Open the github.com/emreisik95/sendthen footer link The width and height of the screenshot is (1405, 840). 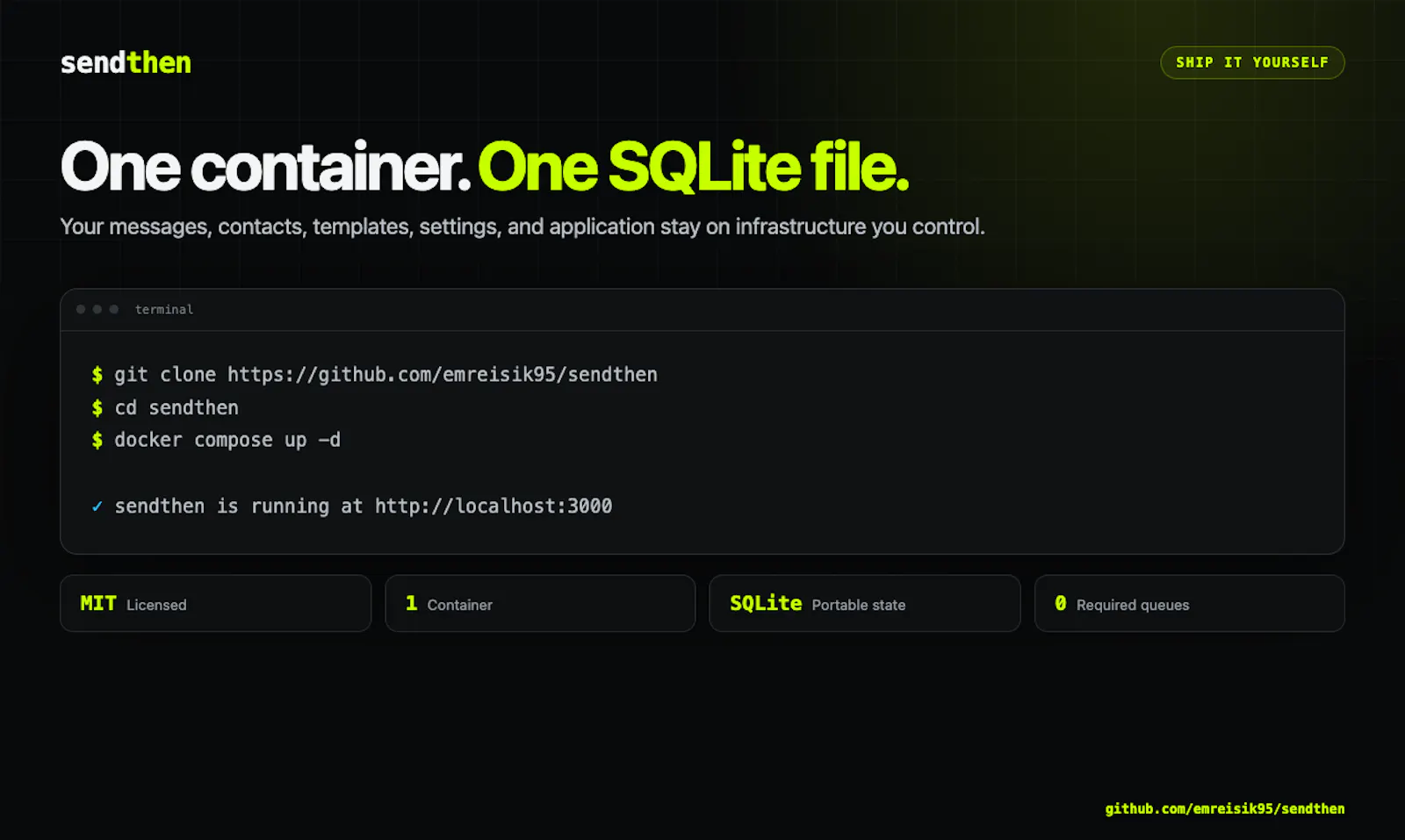[1224, 808]
